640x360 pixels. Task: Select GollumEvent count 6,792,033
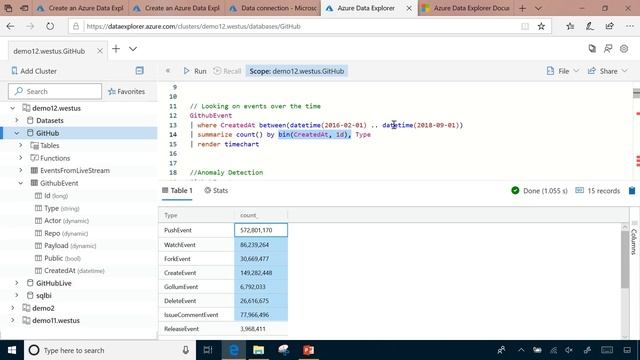(x=261, y=287)
